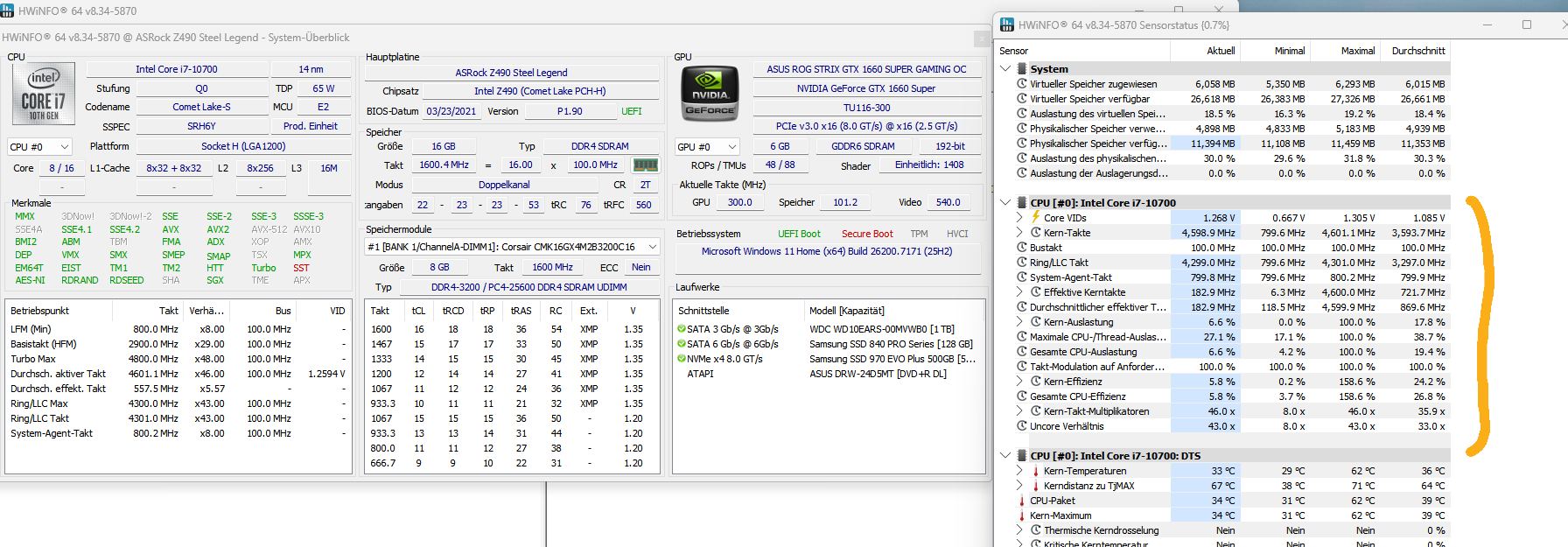Click the thermometer icon beside Kern-Maximum

(x=1022, y=515)
